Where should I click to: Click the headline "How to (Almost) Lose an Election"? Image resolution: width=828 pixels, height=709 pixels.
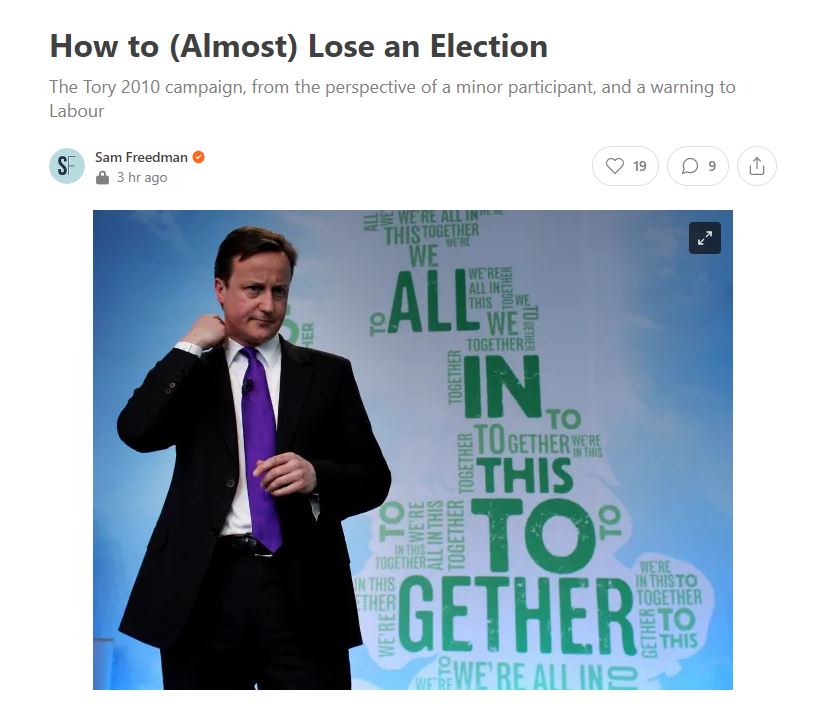(298, 46)
